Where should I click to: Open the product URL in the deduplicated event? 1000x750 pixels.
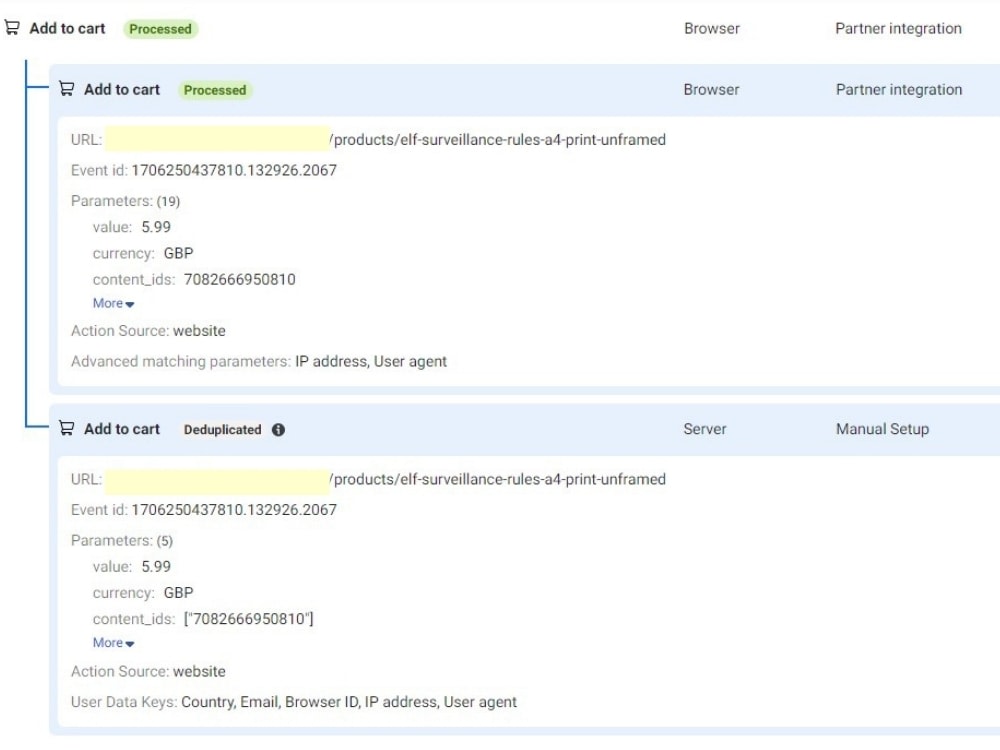pyautogui.click(x=495, y=479)
